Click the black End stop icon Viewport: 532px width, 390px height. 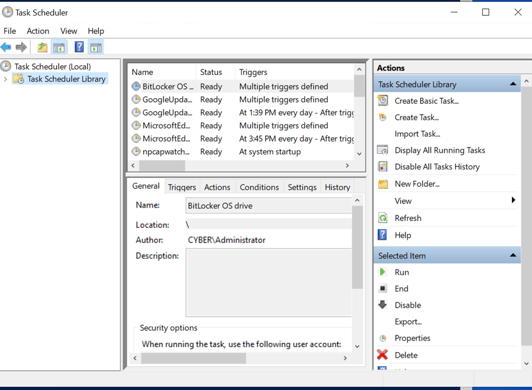tap(382, 288)
